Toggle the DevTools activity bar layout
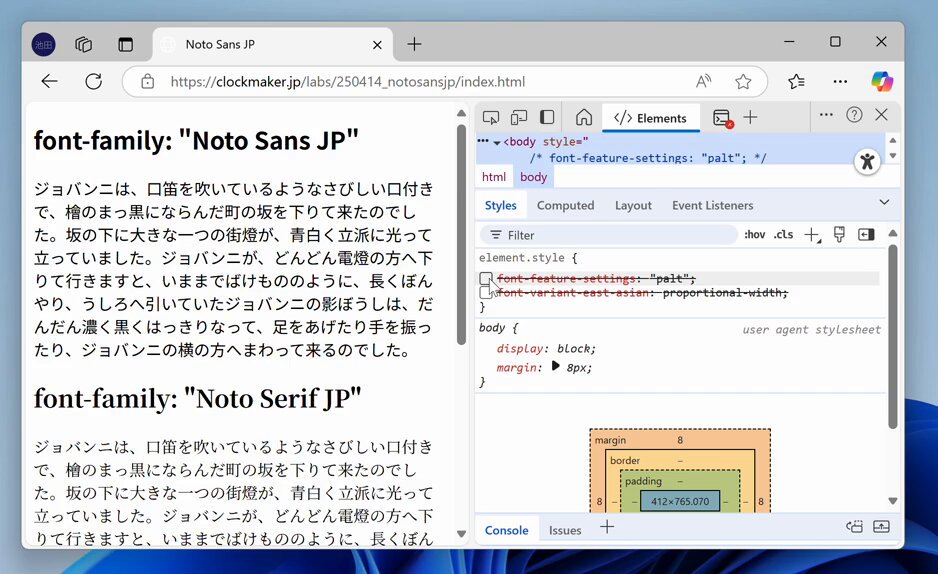The image size is (938, 574). coord(547,117)
